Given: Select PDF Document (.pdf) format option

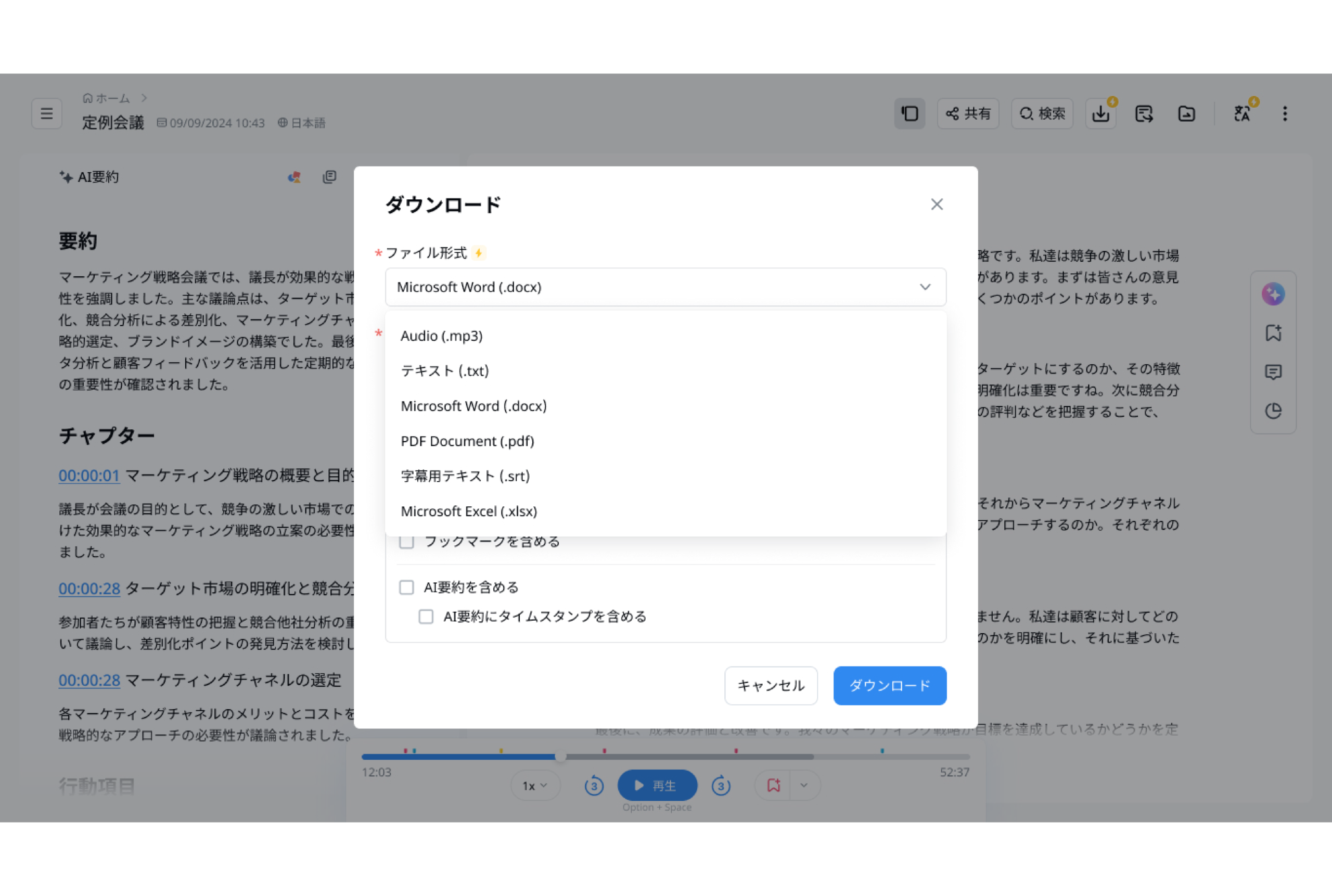Looking at the screenshot, I should point(665,441).
